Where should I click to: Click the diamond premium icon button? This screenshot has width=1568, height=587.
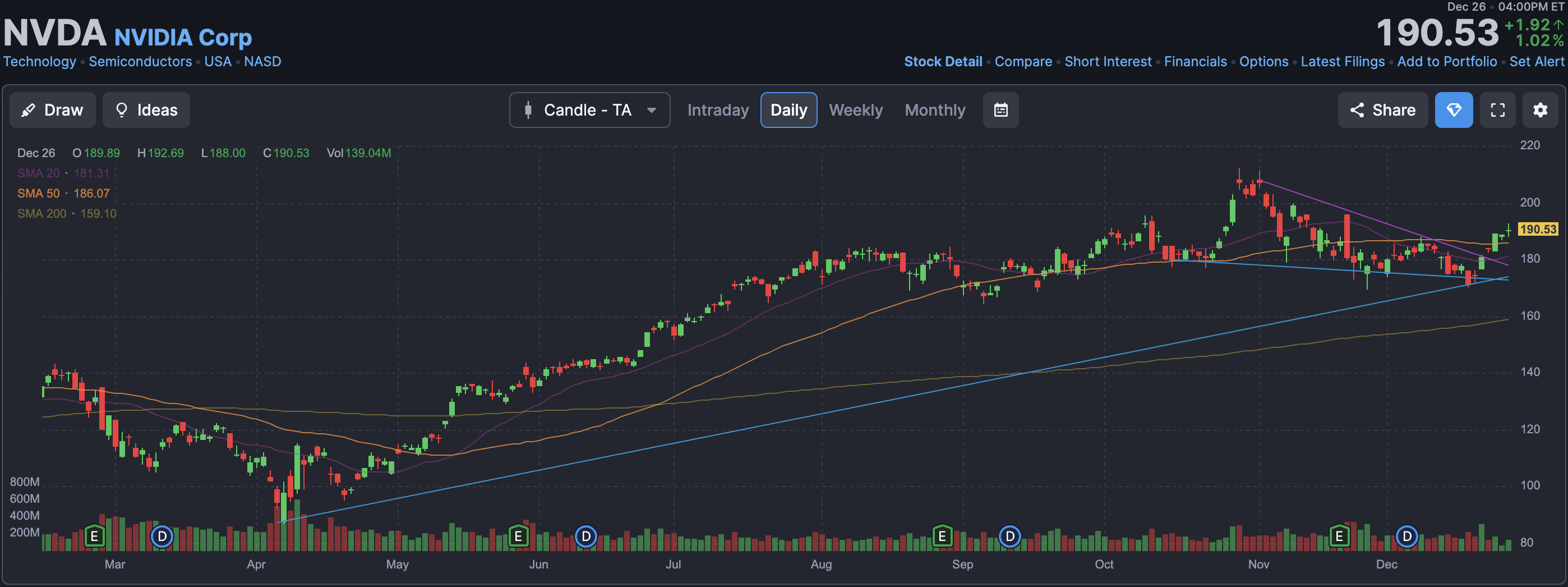pyautogui.click(x=1454, y=110)
